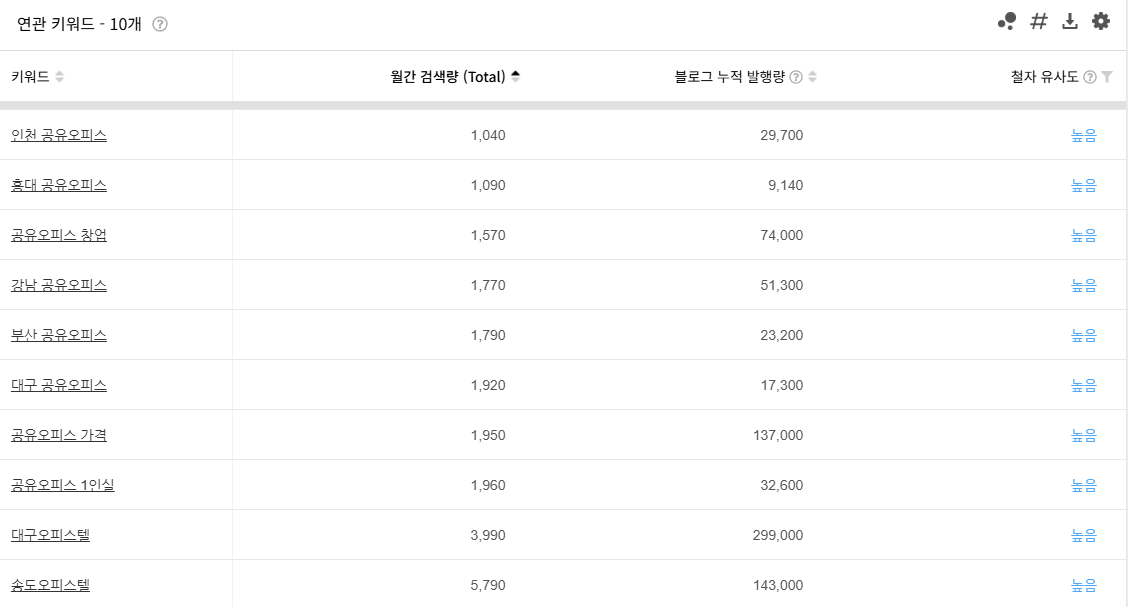Viewport: 1128px width, 607px height.
Task: Click 높음 similarity for 부산 공유오피스 row
Action: (x=1083, y=335)
